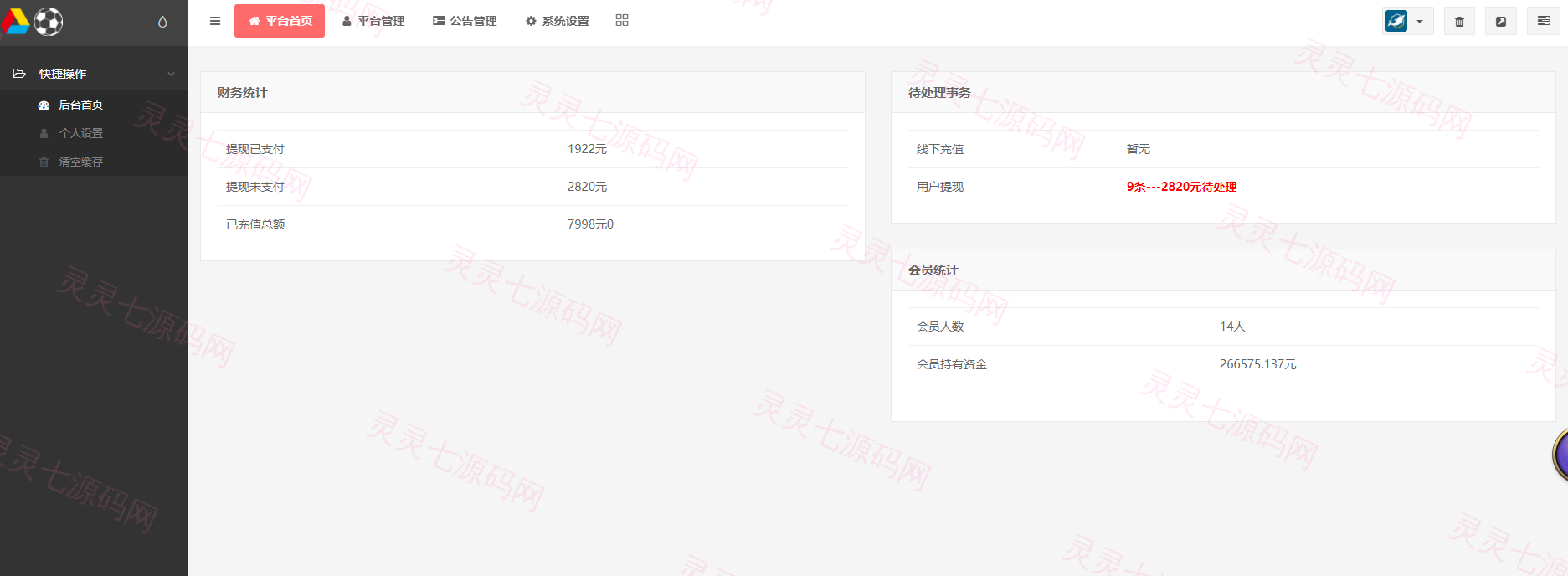Open the water drop theme icon
This screenshot has height=576, width=1568.
tap(162, 22)
